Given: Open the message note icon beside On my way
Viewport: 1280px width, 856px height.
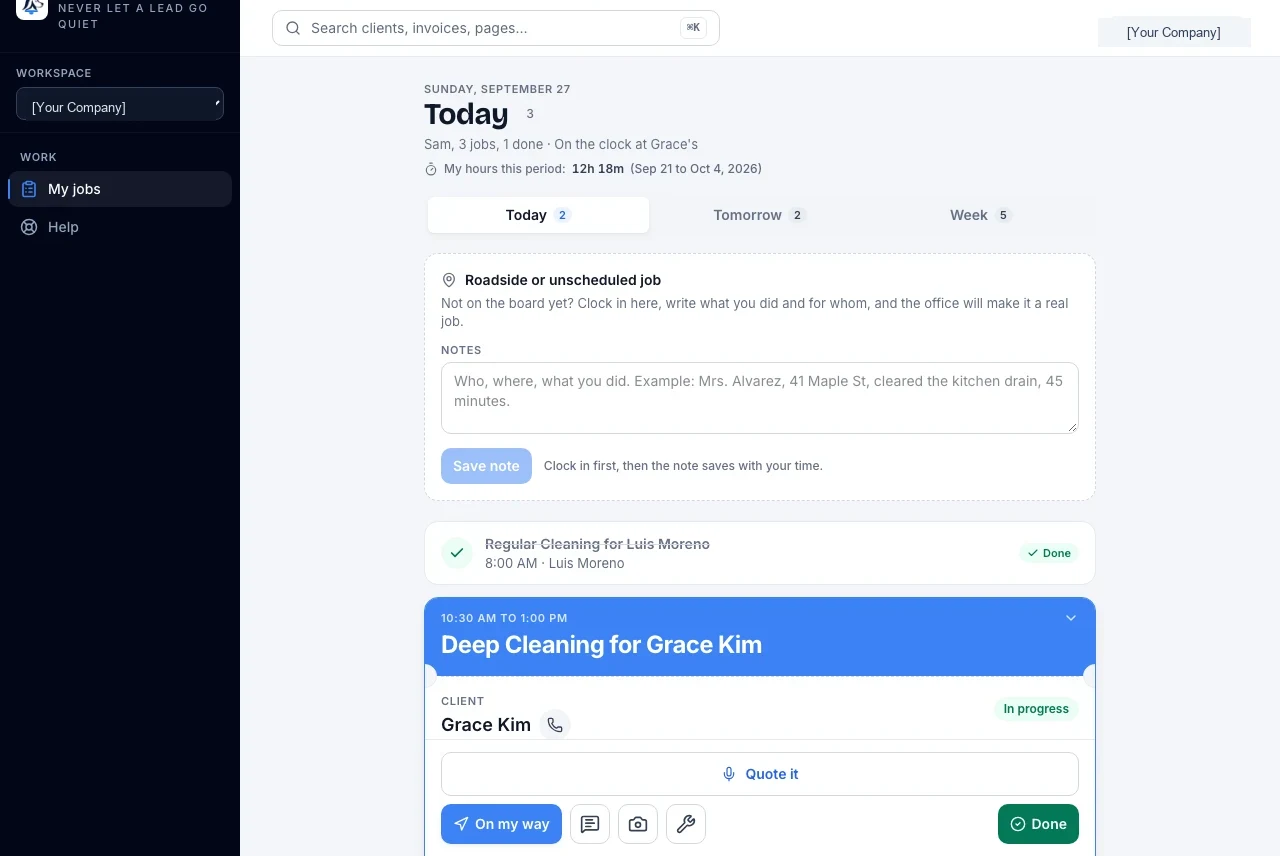Looking at the screenshot, I should click(x=590, y=824).
